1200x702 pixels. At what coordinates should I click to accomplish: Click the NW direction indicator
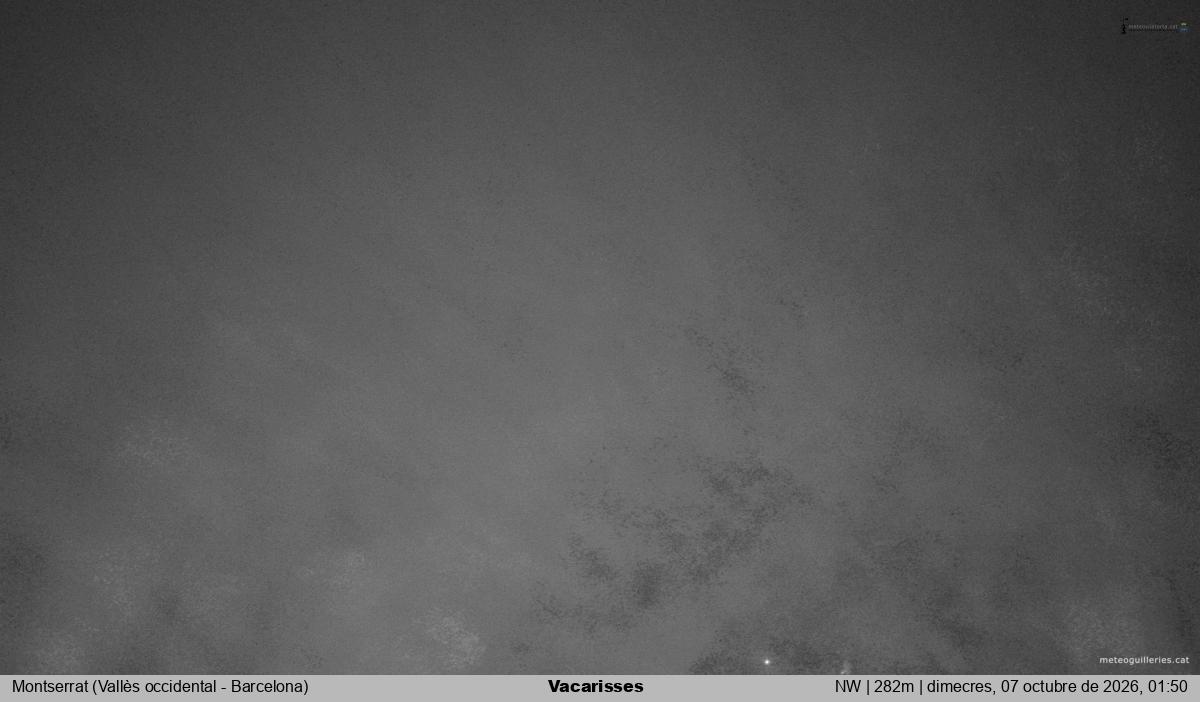[847, 687]
